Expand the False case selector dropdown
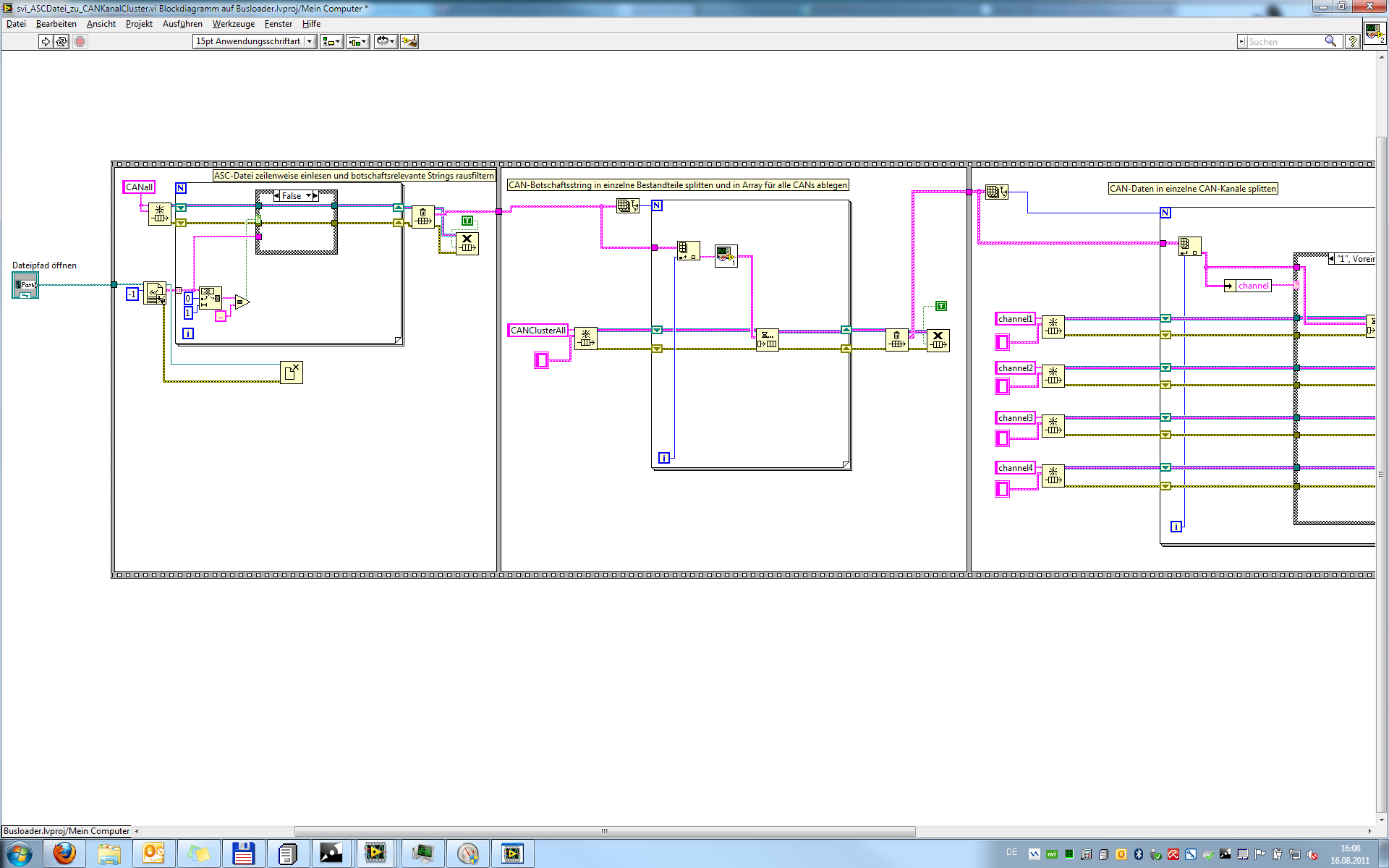The width and height of the screenshot is (1389, 868). pyautogui.click(x=308, y=196)
